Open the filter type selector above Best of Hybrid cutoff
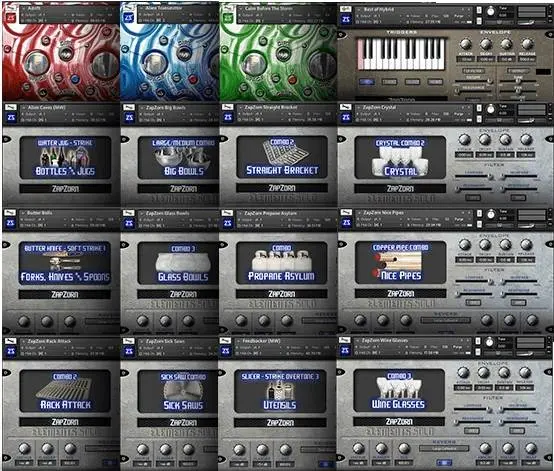Image resolution: width=554 pixels, height=471 pixels. click(473, 71)
